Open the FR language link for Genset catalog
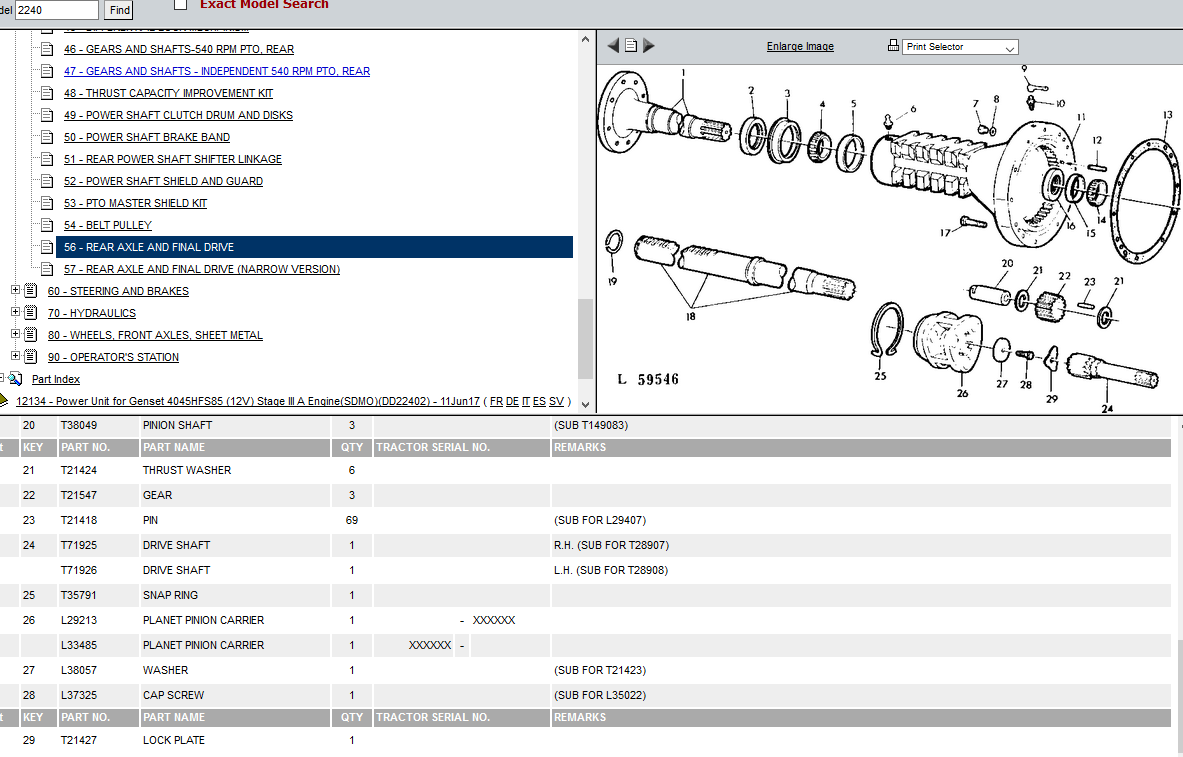Image resolution: width=1183 pixels, height=757 pixels. 496,401
